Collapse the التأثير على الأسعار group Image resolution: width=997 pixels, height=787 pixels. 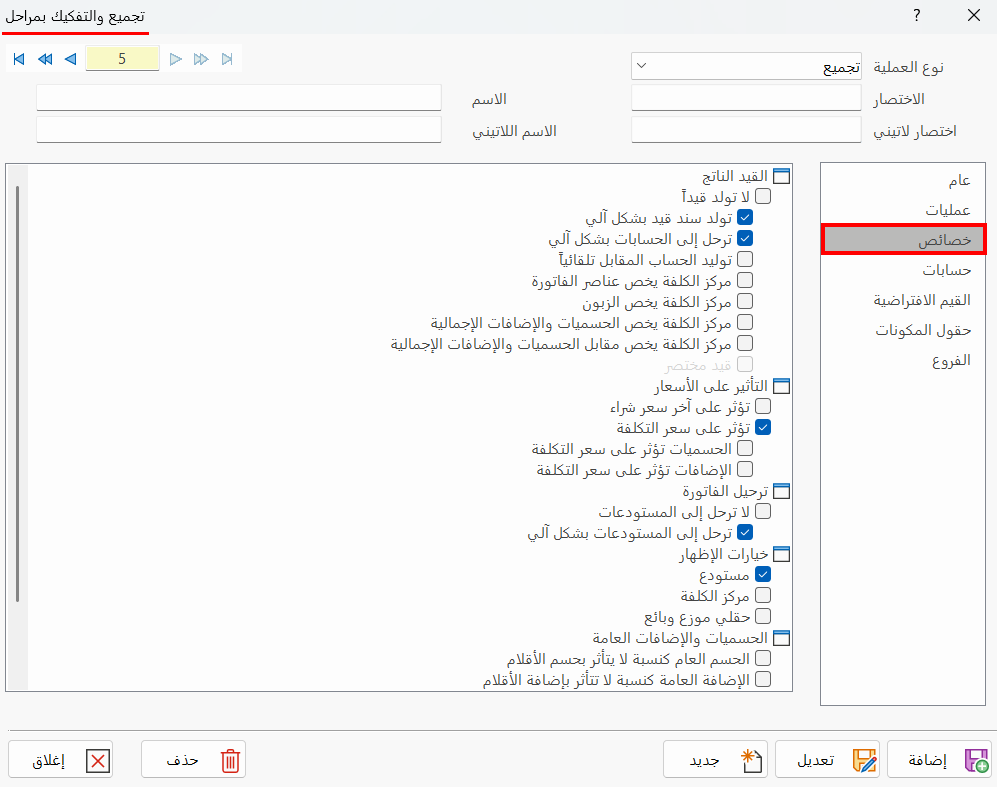click(781, 386)
